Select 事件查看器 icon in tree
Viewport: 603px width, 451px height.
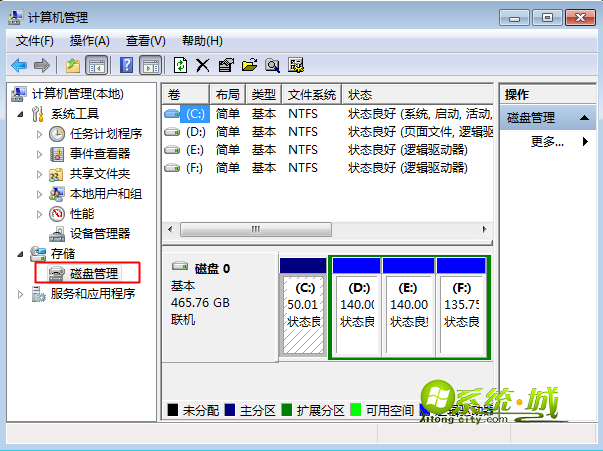tap(57, 154)
